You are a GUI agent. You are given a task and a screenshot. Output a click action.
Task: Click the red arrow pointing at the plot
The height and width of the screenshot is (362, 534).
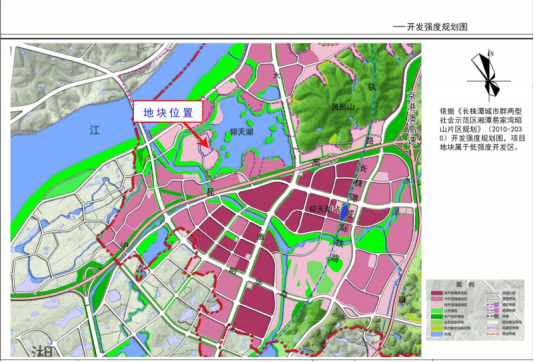[x=197, y=135]
